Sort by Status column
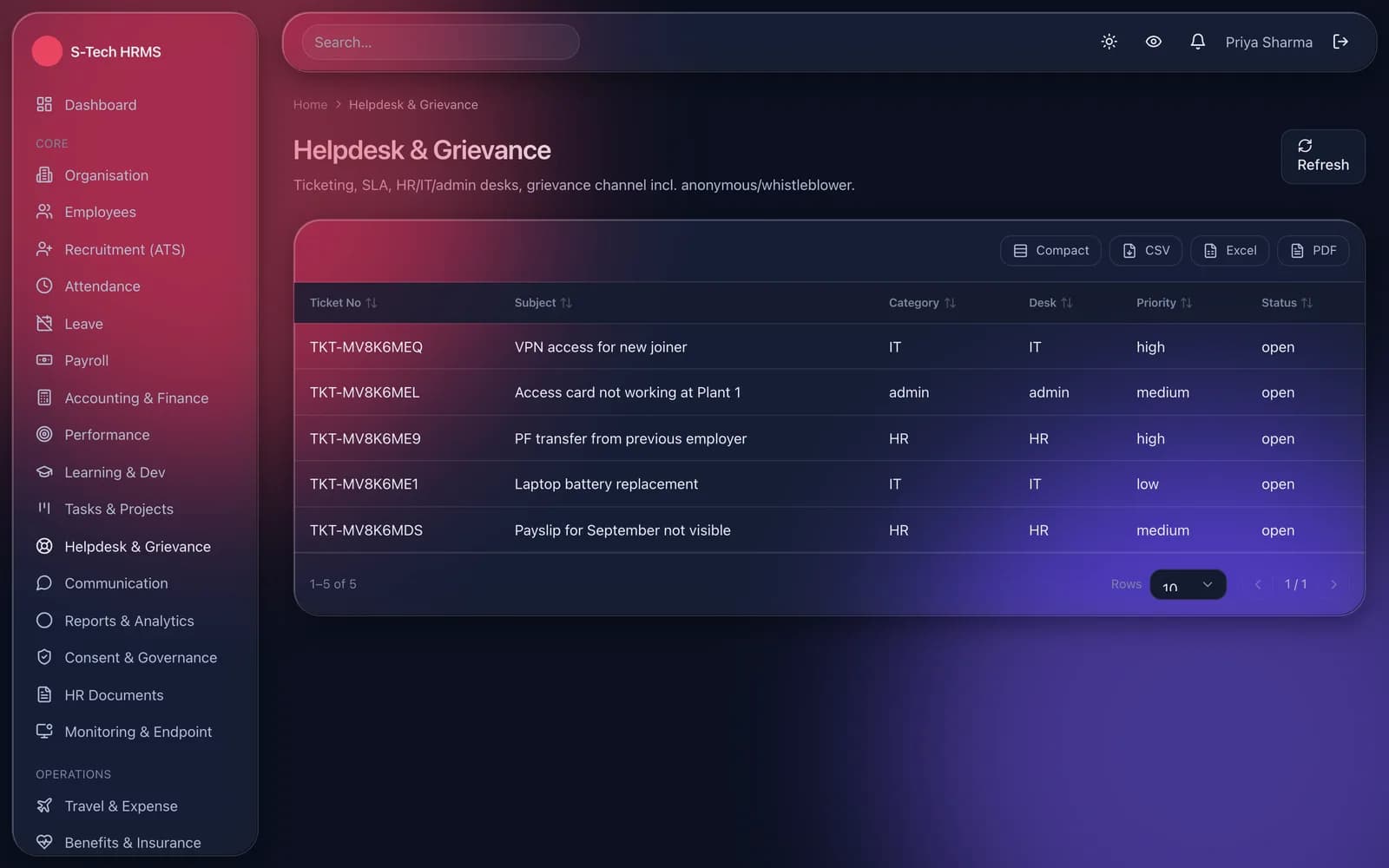 (1287, 303)
